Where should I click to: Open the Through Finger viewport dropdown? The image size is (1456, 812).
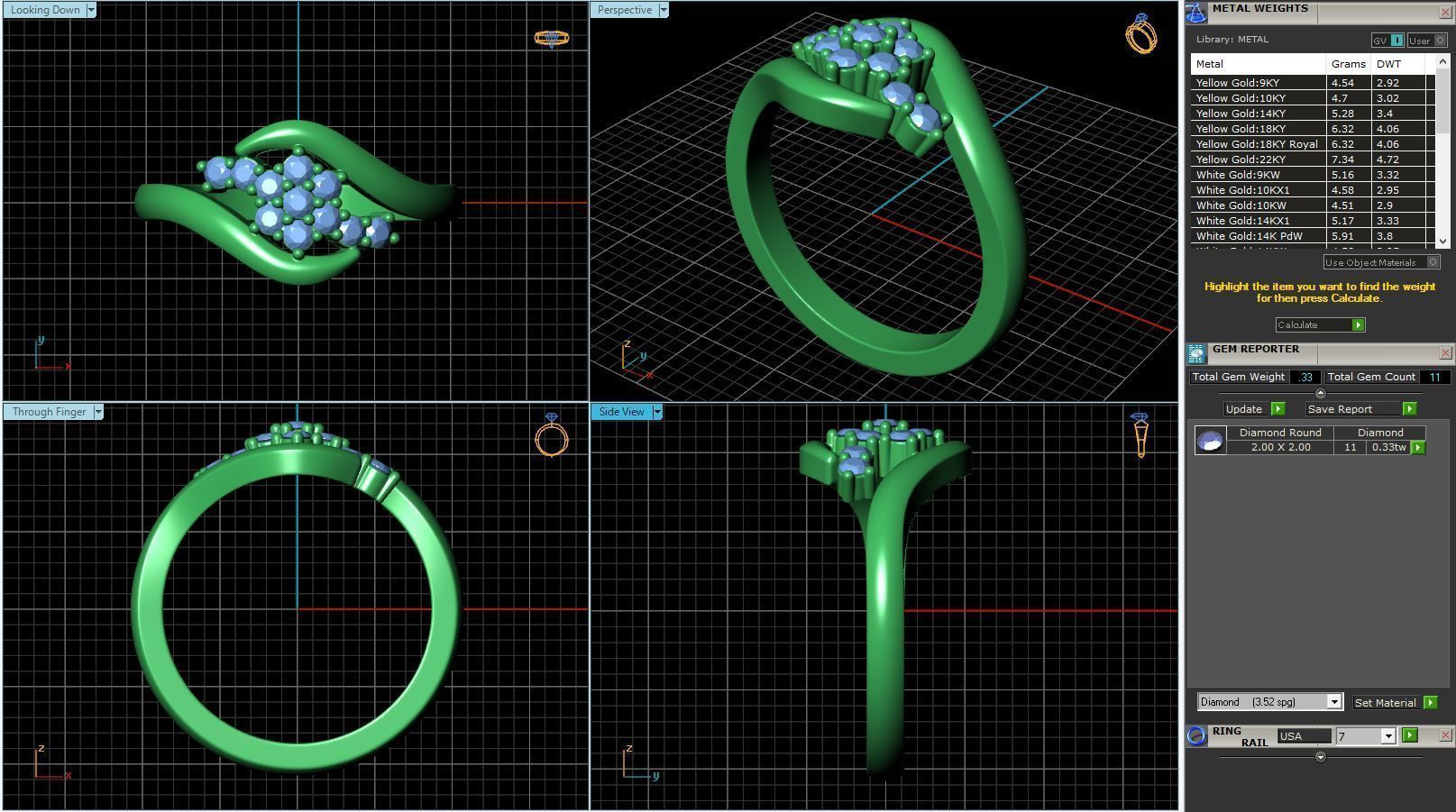coord(98,412)
